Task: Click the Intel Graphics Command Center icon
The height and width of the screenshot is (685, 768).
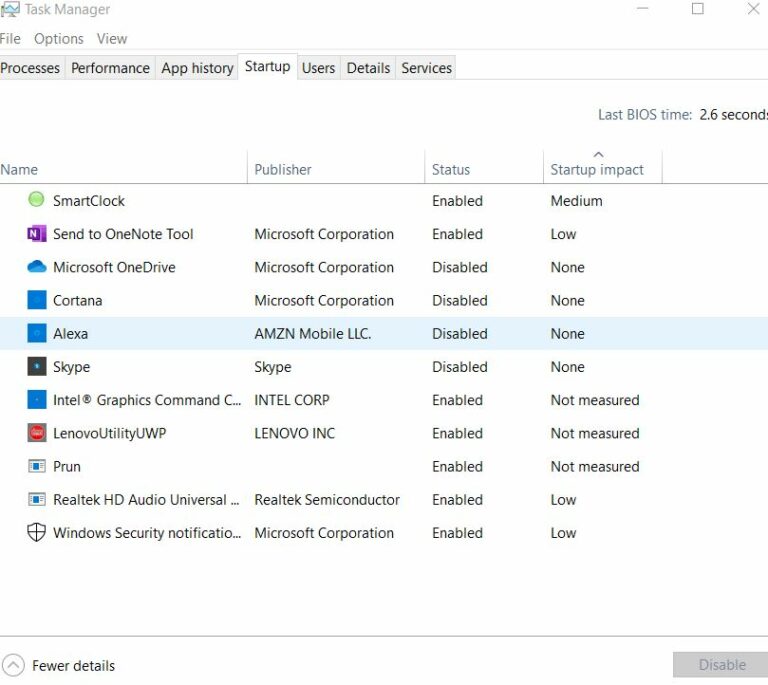Action: point(37,400)
